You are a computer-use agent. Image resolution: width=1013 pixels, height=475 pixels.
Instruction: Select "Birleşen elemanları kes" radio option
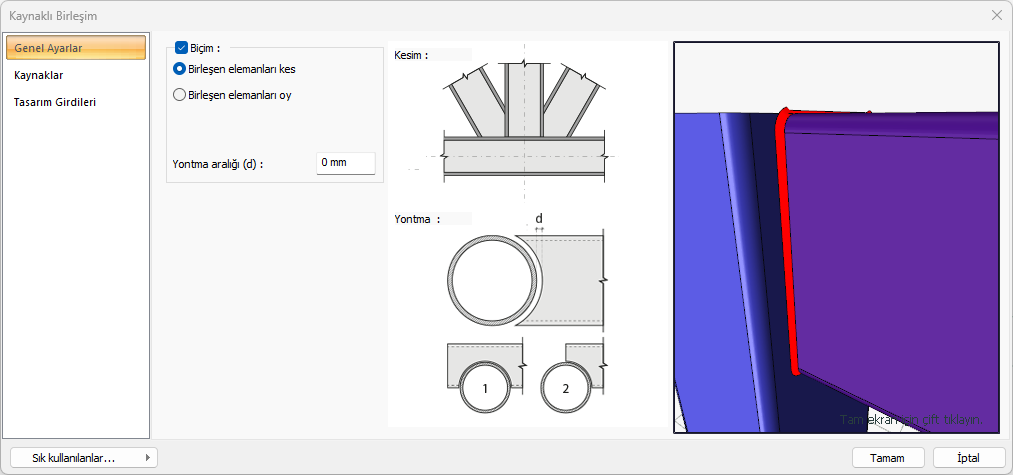[x=180, y=69]
